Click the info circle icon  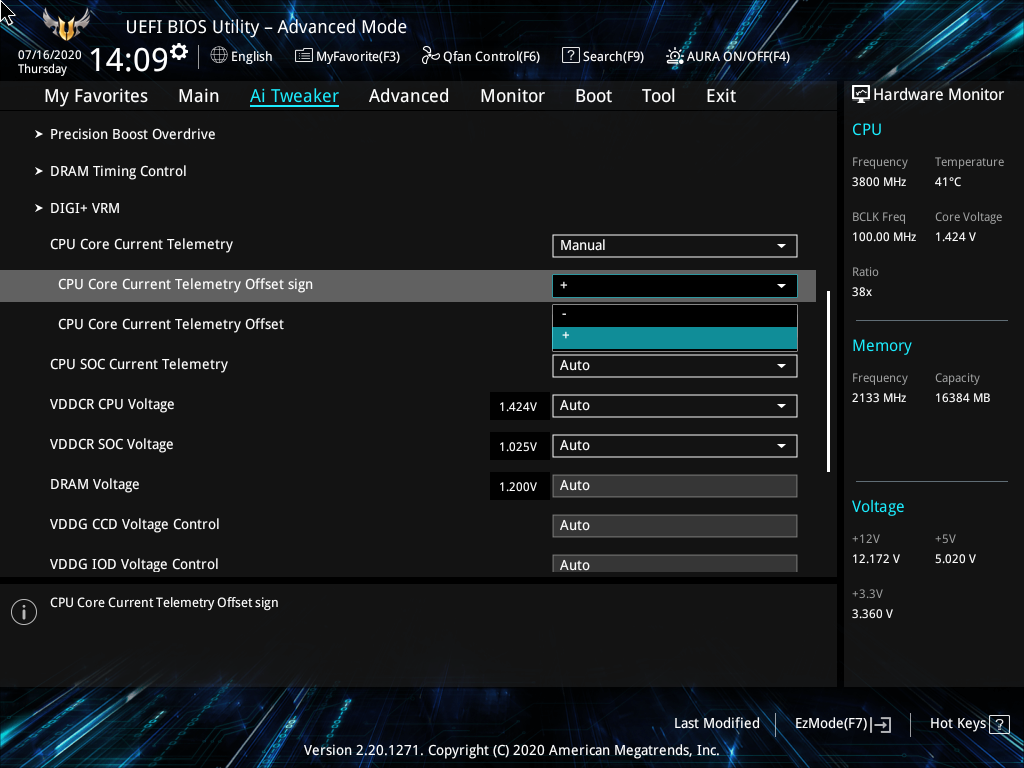pyautogui.click(x=24, y=612)
